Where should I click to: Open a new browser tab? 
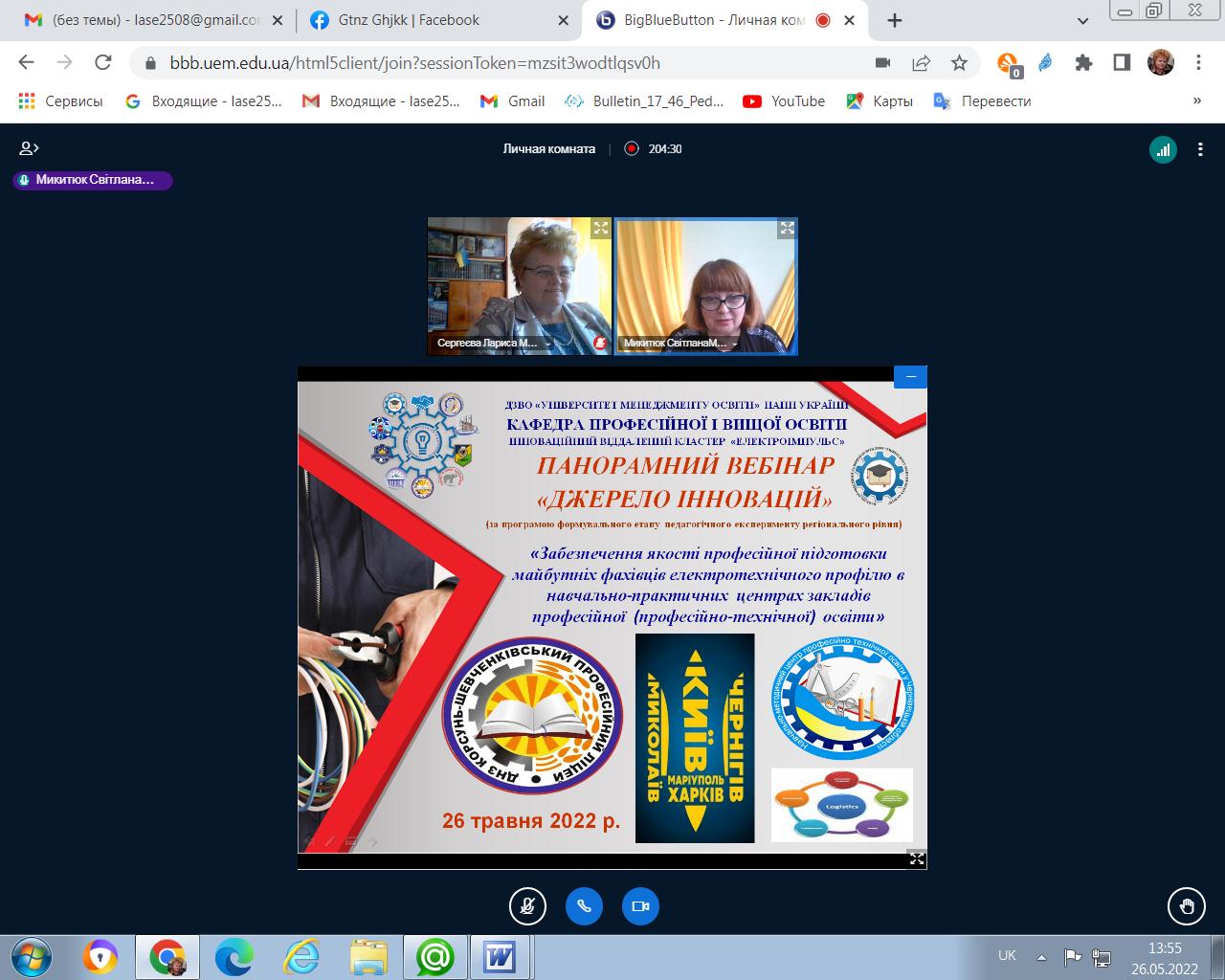pos(895,20)
